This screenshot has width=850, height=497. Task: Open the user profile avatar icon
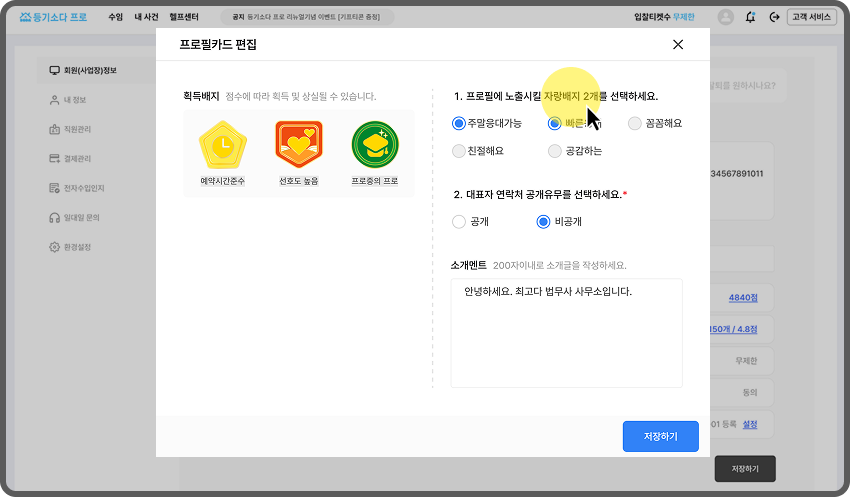[725, 17]
